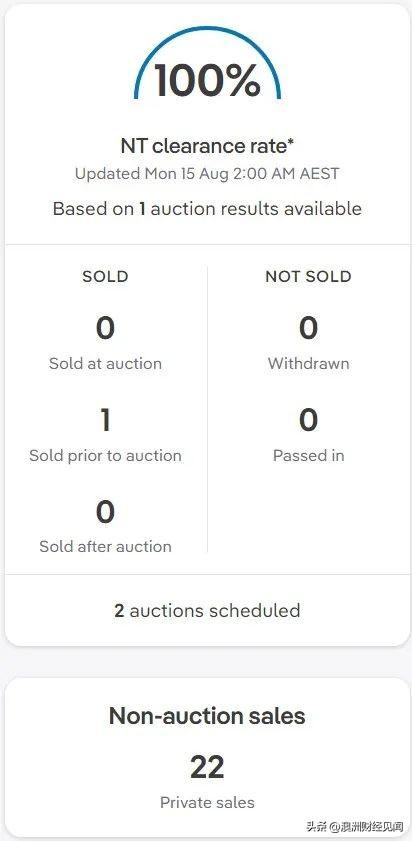This screenshot has width=412, height=841.
Task: Click the NOT SOLD column header
Action: [308, 277]
